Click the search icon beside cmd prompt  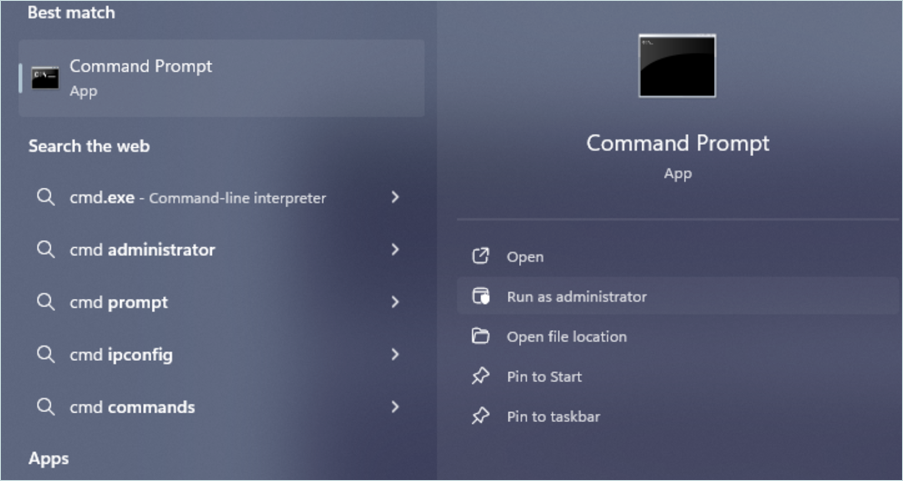click(45, 302)
